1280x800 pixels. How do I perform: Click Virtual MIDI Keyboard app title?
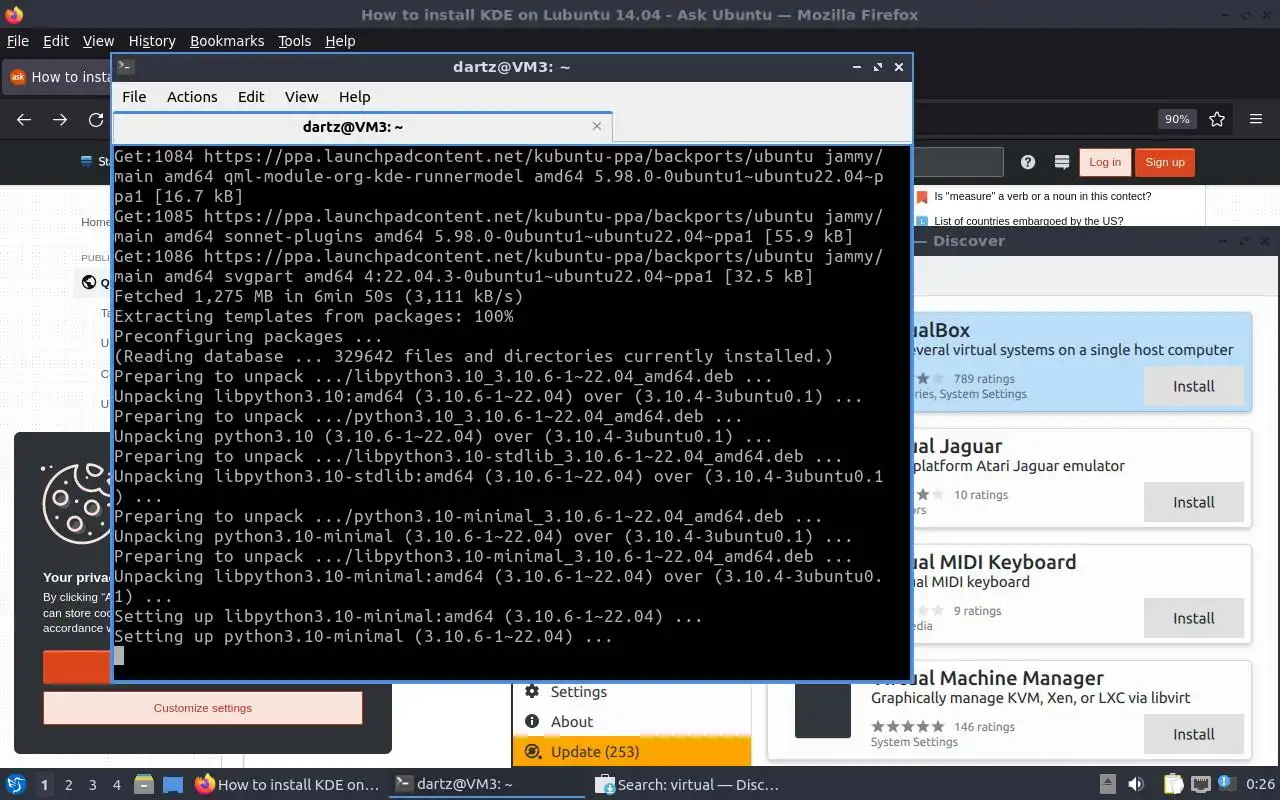[x=994, y=562]
